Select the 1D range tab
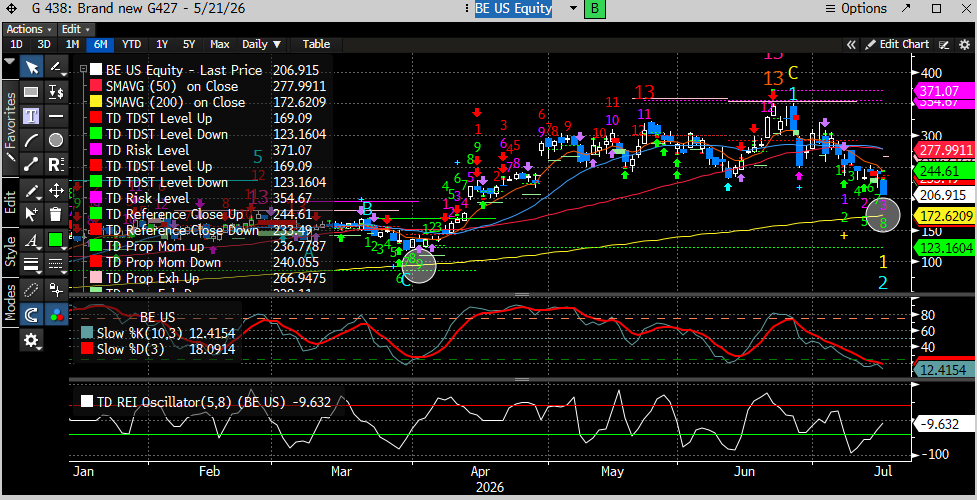Viewport: 977px width, 500px height. (17, 44)
